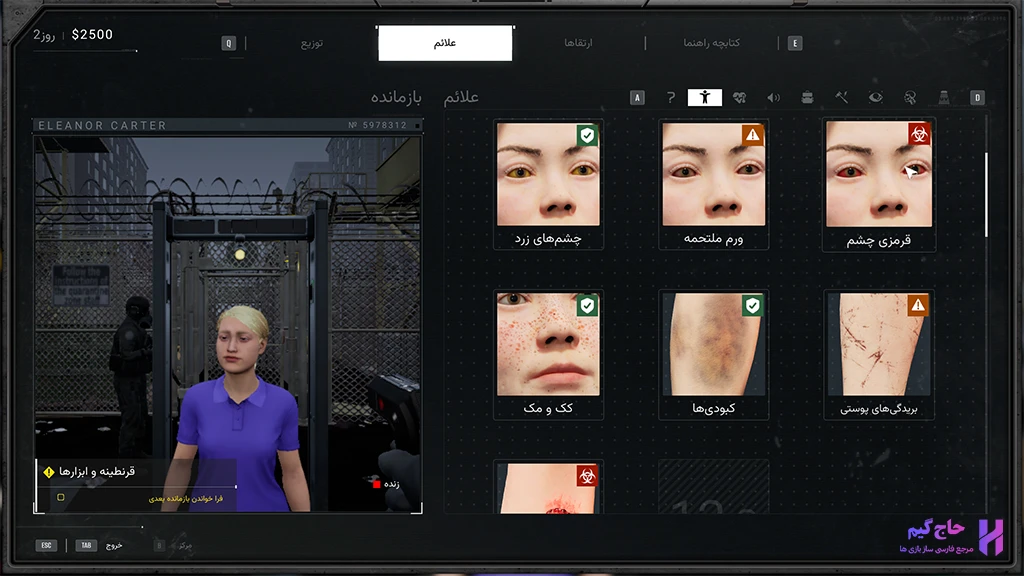Click the D key next-category hint

[977, 97]
